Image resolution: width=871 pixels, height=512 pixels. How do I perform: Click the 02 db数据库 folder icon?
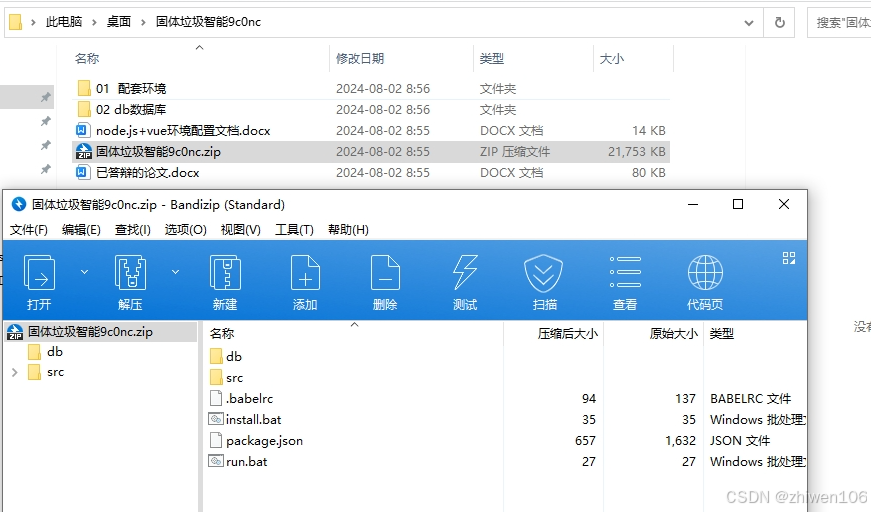[x=84, y=109]
